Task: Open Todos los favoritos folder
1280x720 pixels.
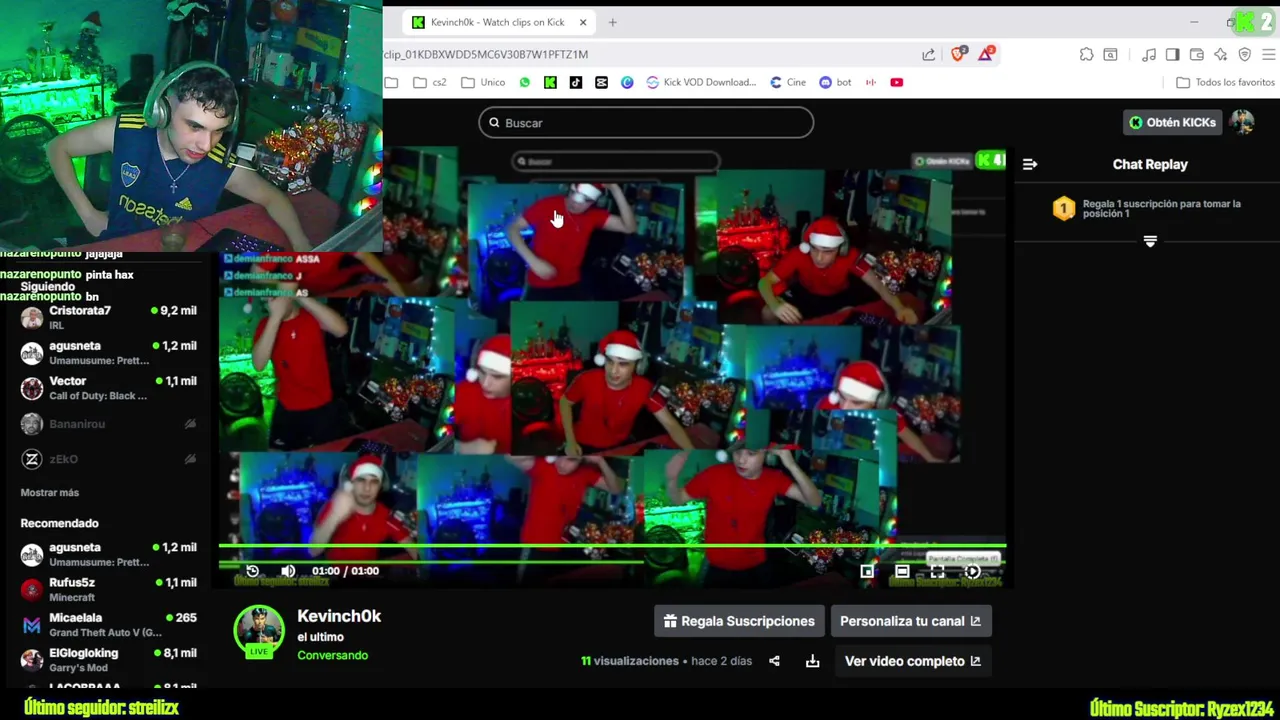Action: click(x=1225, y=82)
